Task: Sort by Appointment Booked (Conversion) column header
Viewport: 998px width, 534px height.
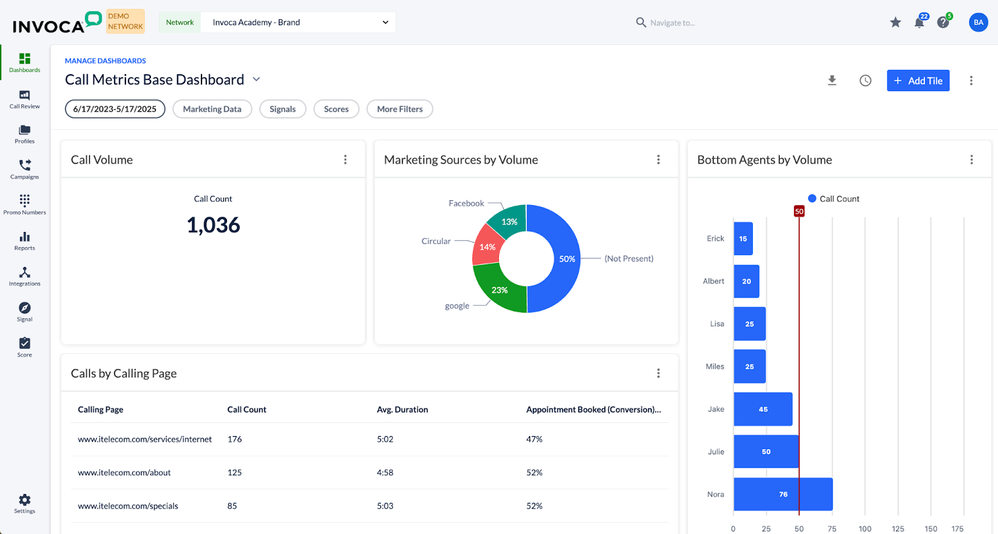Action: [593, 409]
